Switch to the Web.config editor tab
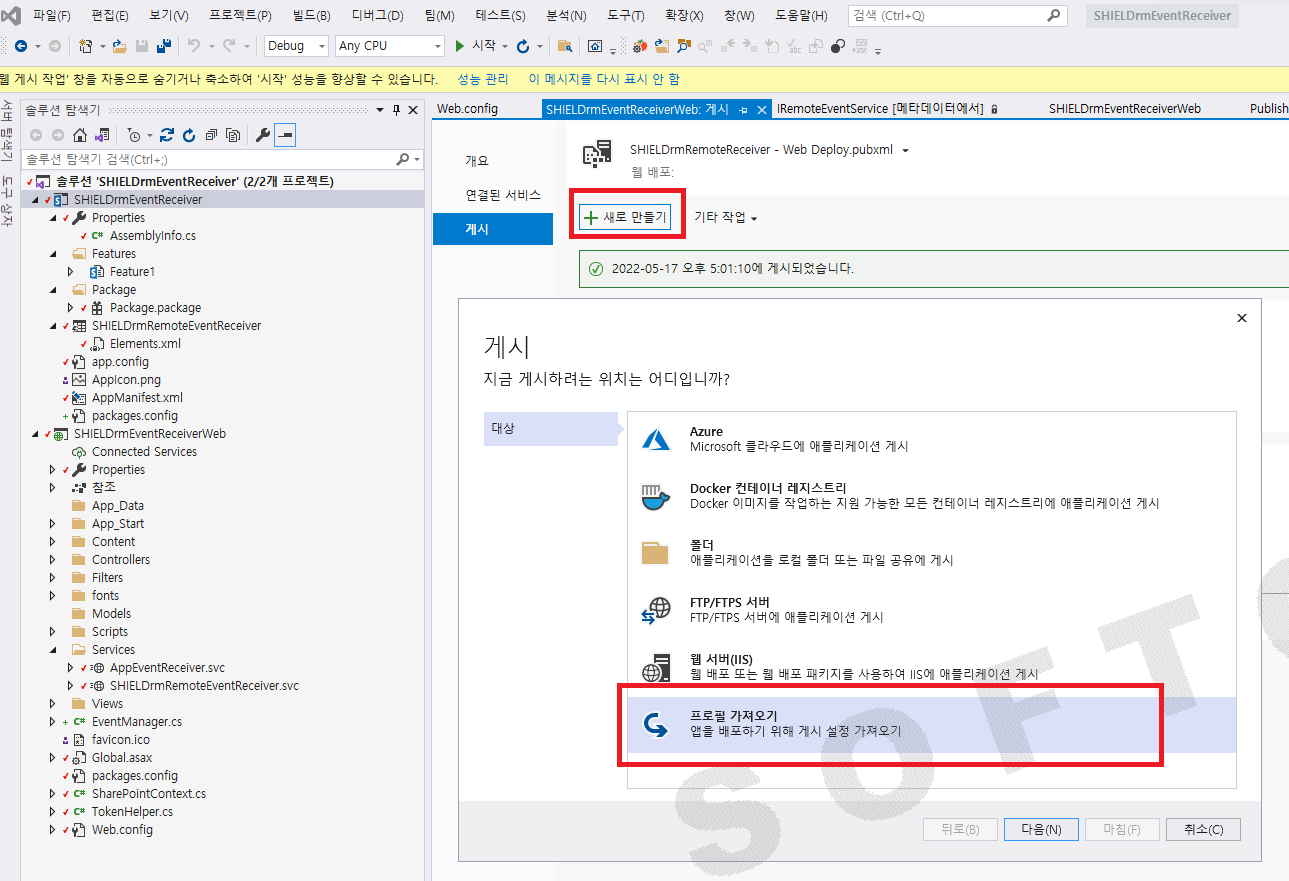 tap(467, 109)
